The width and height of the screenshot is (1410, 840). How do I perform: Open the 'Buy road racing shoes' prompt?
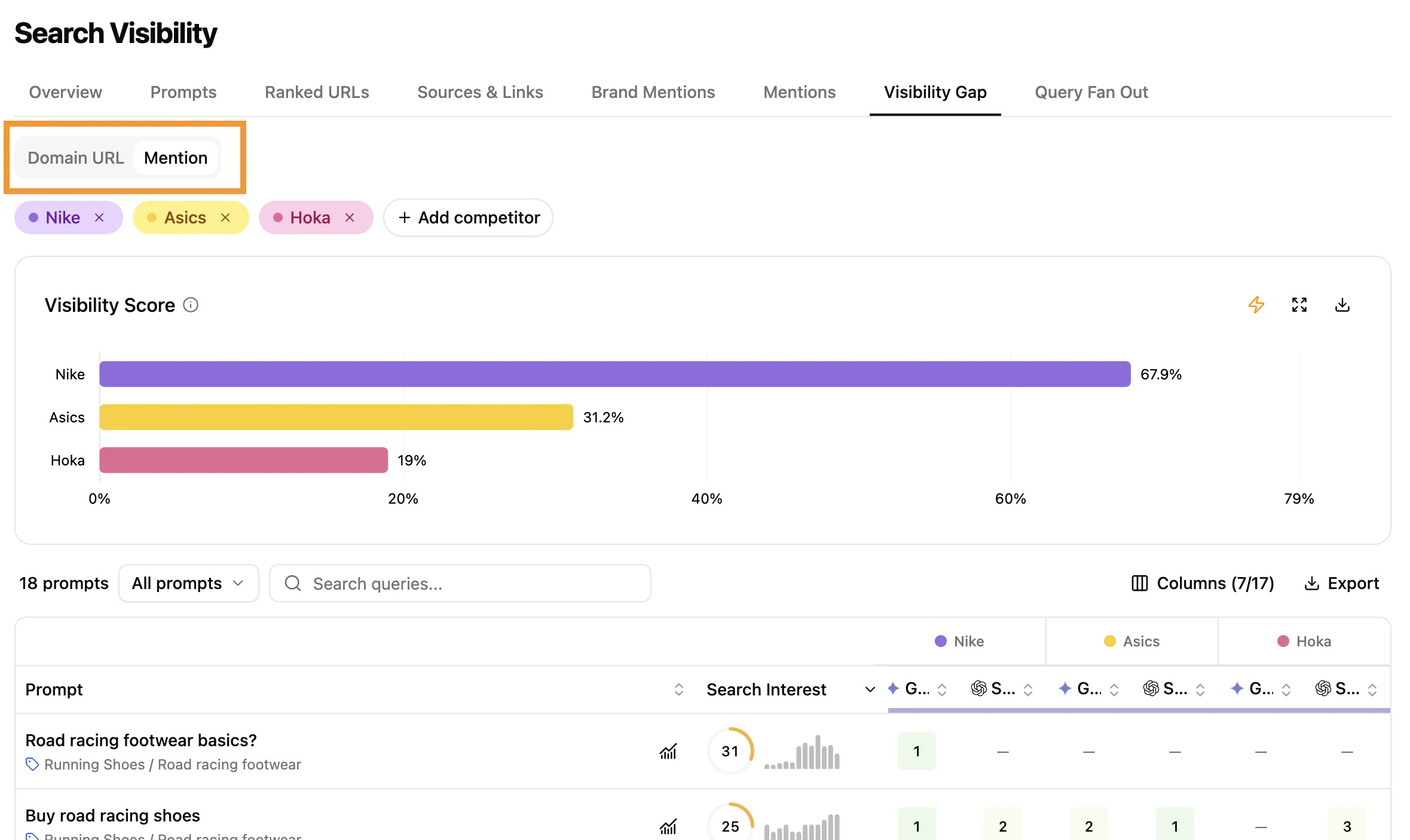(112, 816)
